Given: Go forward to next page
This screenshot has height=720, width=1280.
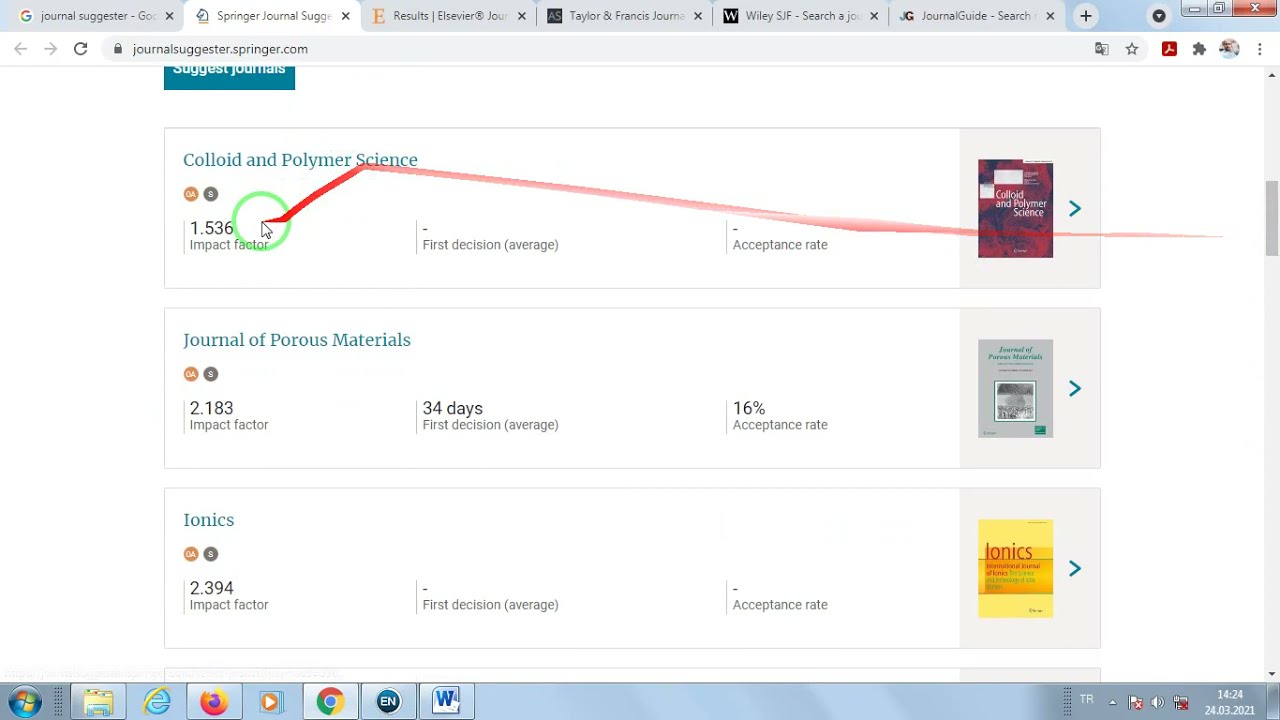Looking at the screenshot, I should click(x=50, y=49).
